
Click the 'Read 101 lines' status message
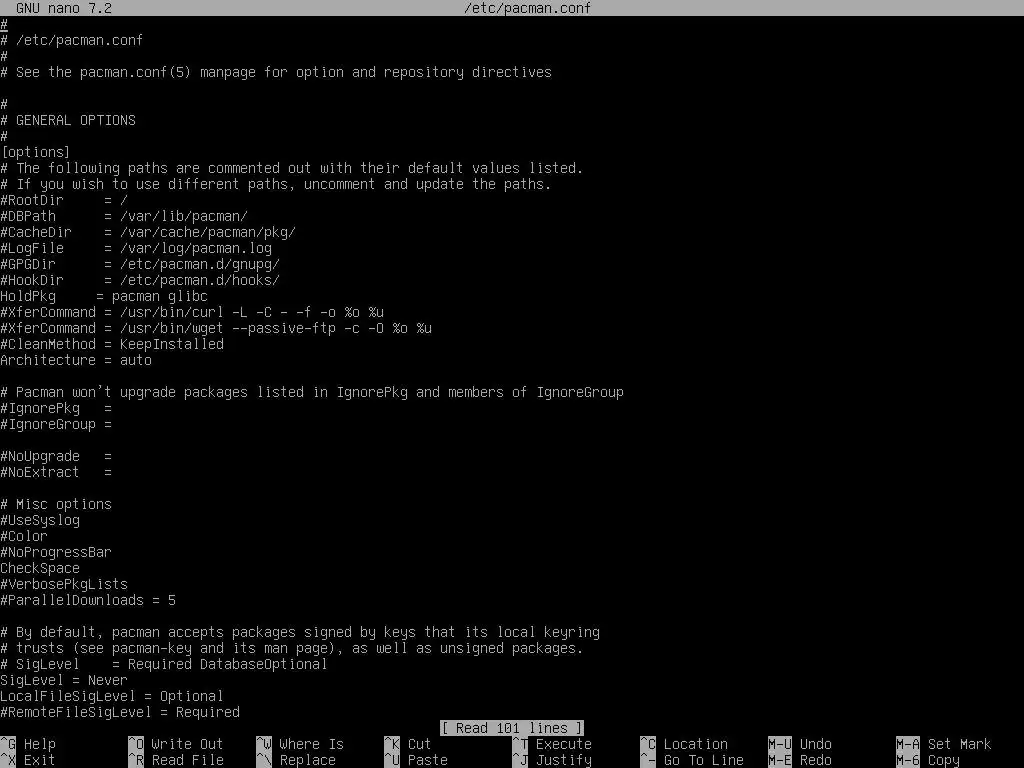[x=512, y=728]
